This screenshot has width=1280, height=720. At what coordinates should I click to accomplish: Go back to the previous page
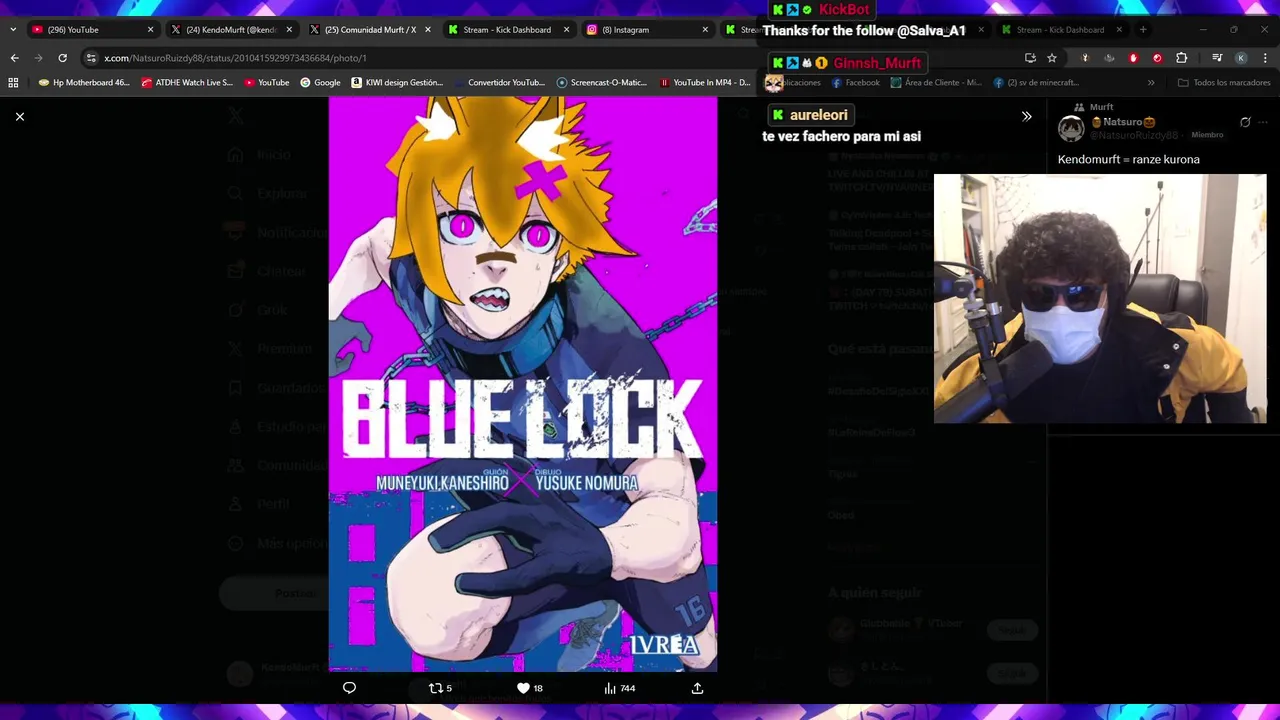[x=14, y=58]
